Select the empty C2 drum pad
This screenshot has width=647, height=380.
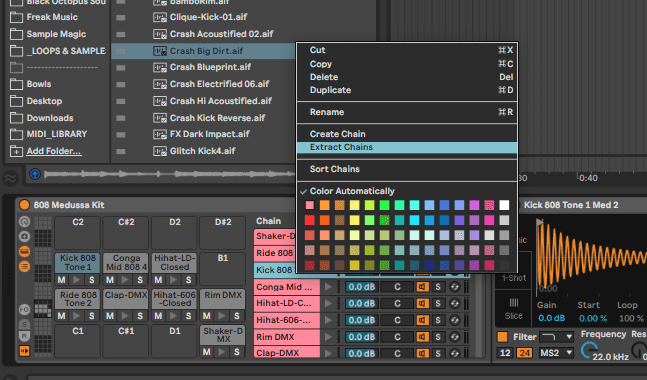coord(78,233)
